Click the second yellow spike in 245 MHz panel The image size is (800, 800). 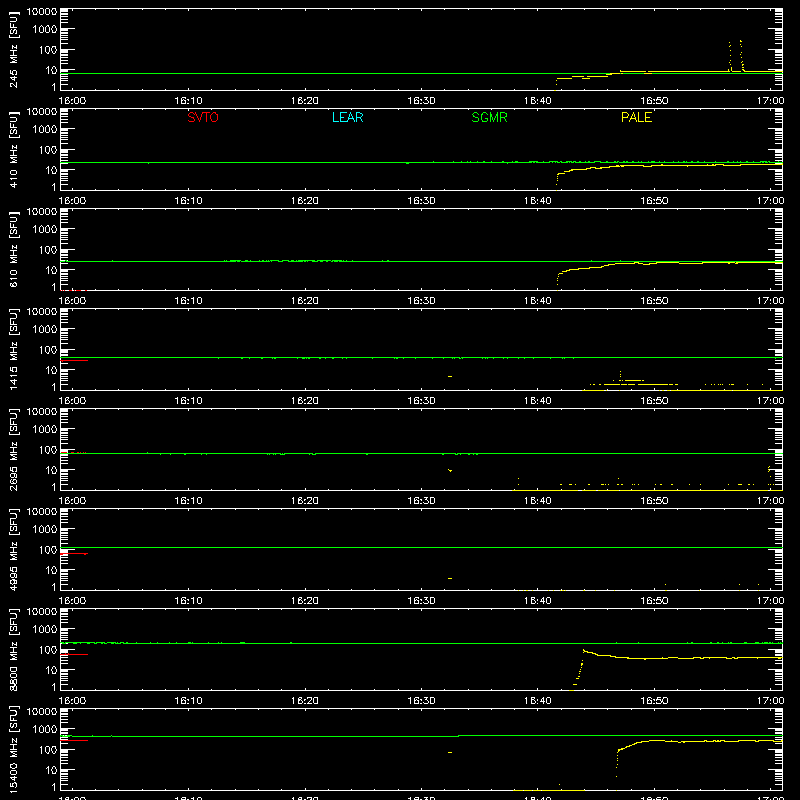tap(741, 55)
